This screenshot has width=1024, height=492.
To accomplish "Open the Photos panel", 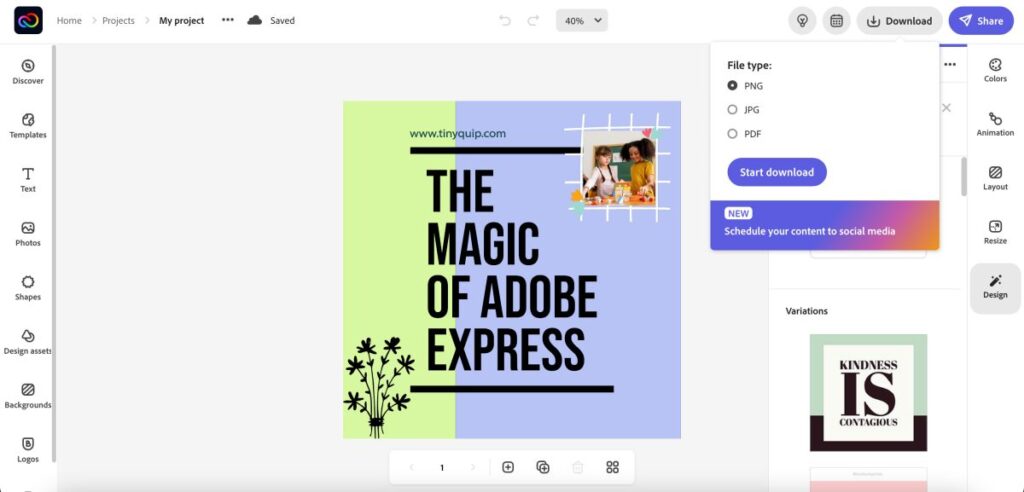I will 28,234.
